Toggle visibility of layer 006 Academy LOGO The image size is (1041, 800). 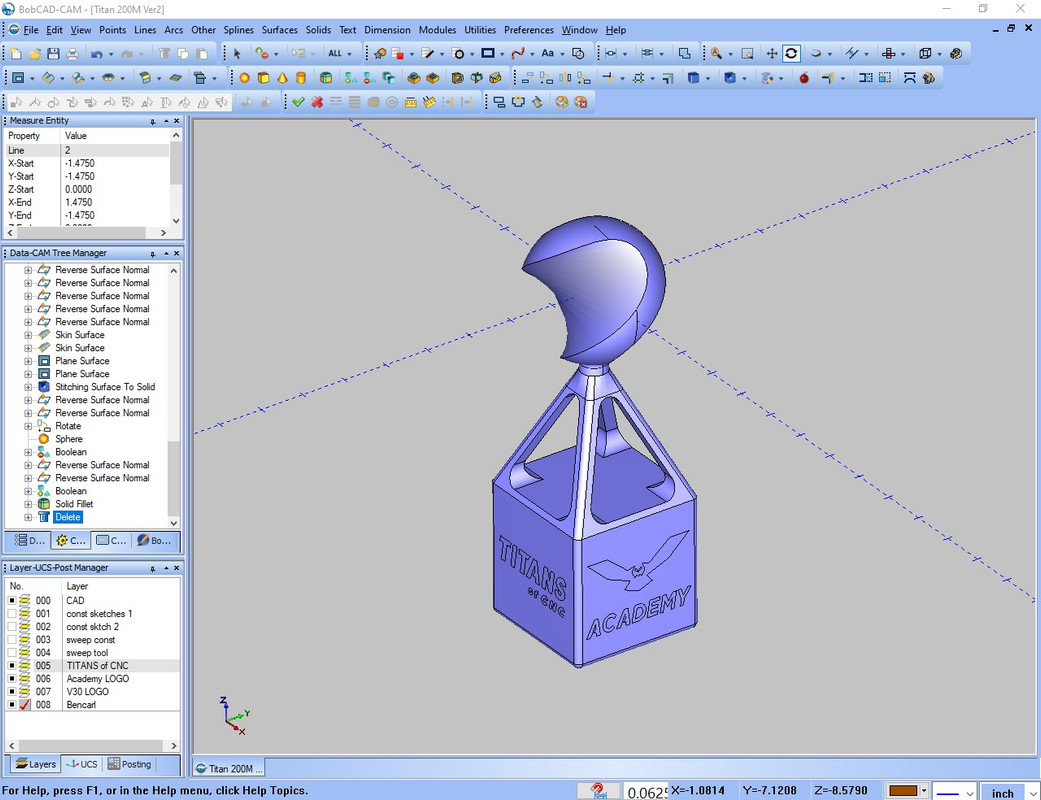pyautogui.click(x=12, y=679)
